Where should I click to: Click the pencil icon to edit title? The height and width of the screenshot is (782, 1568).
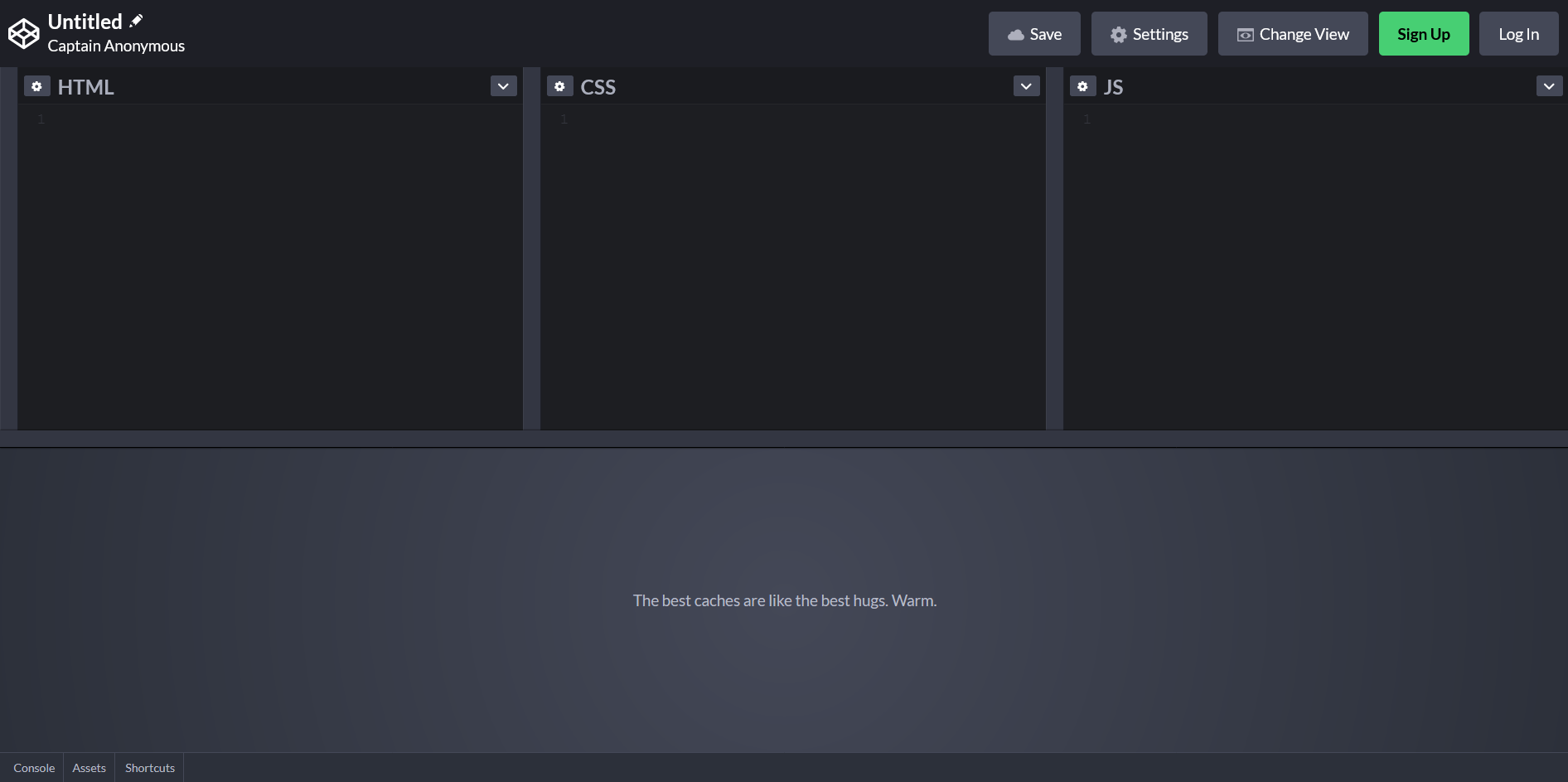[137, 22]
